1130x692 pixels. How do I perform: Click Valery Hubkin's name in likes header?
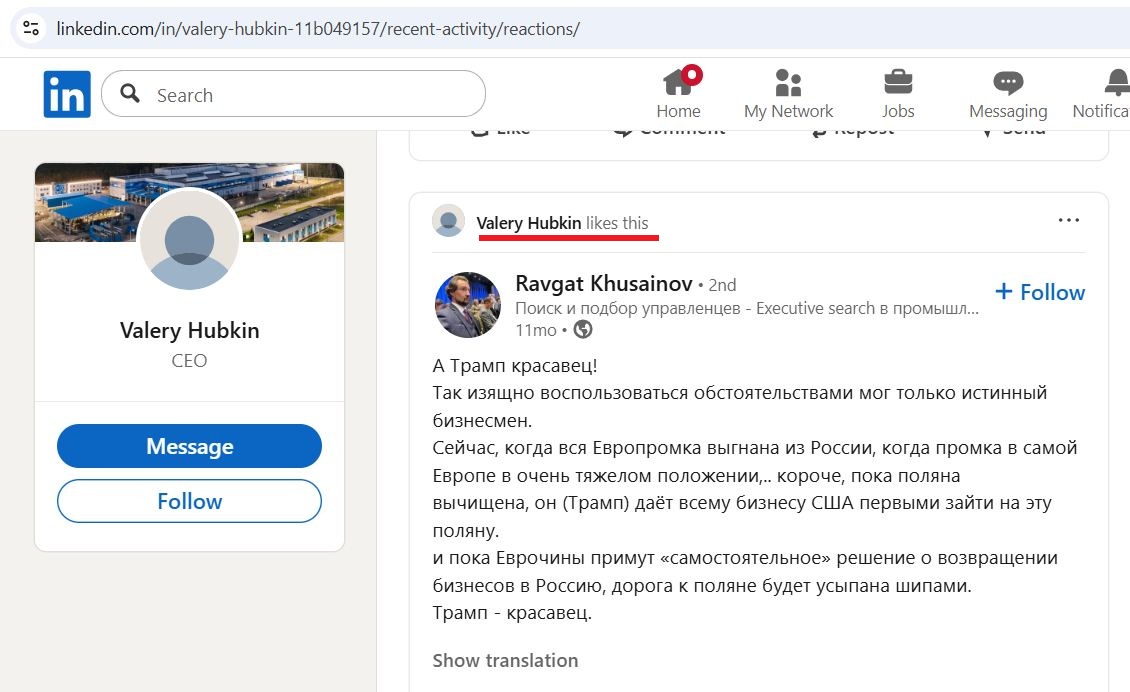pyautogui.click(x=528, y=223)
